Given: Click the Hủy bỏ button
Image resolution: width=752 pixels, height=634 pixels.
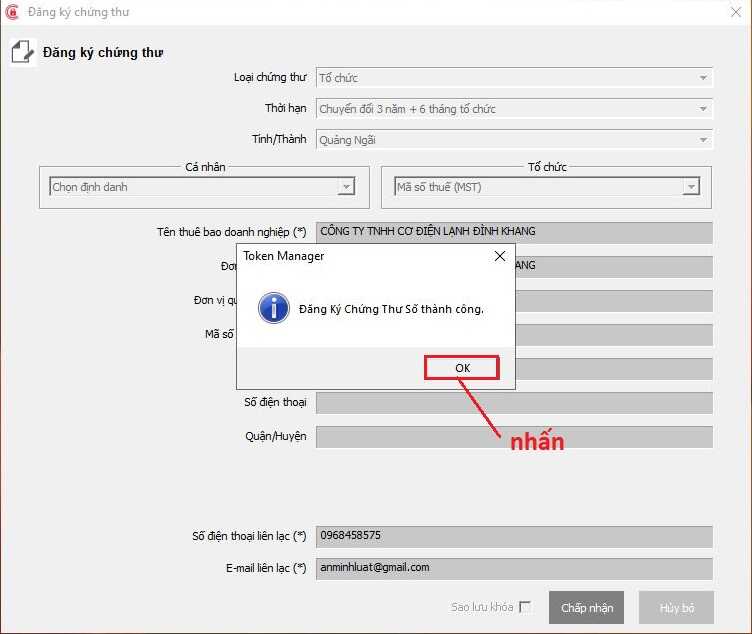Looking at the screenshot, I should coord(676,608).
